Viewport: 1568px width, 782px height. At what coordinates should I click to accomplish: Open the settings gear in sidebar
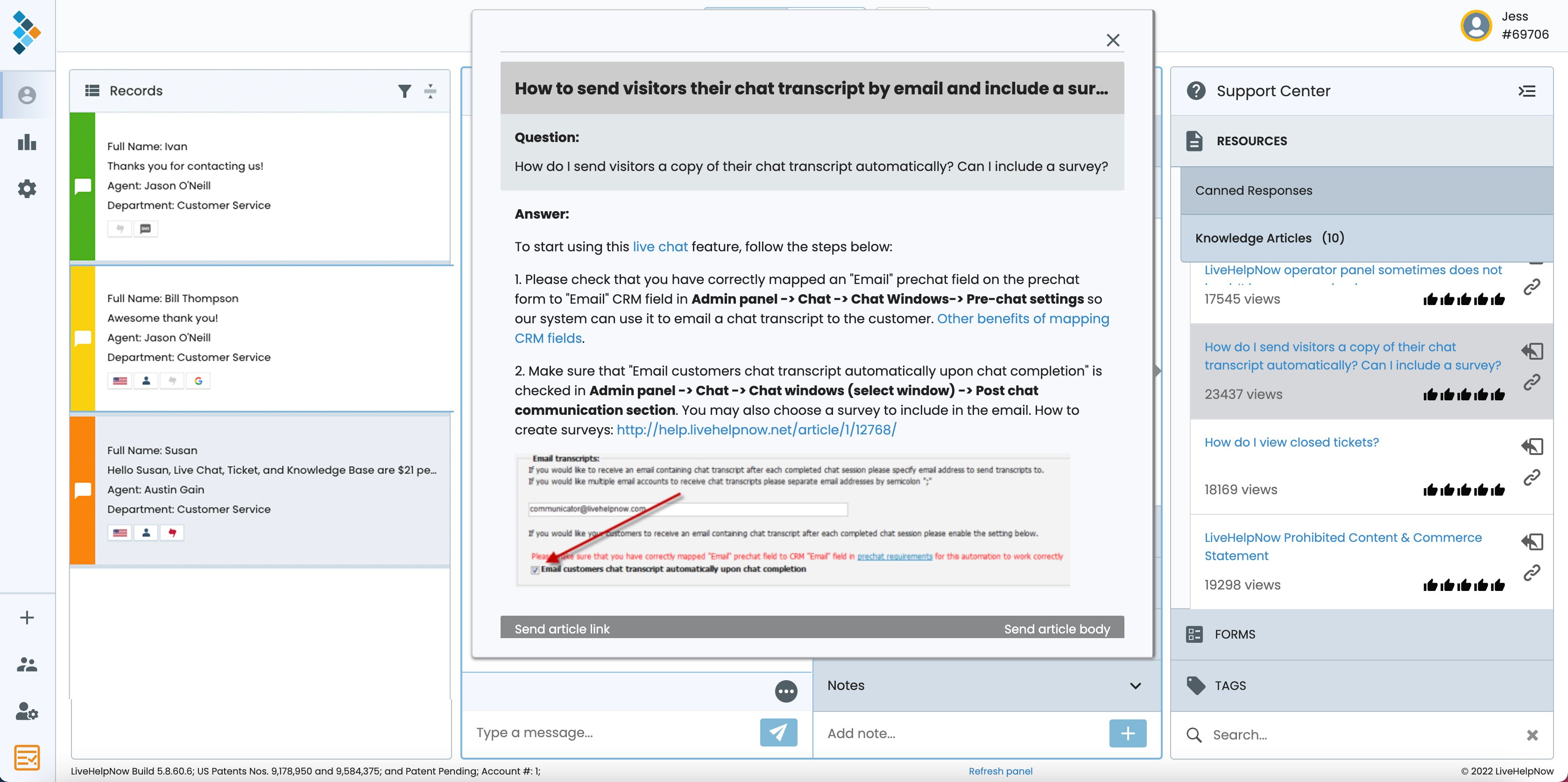(27, 189)
